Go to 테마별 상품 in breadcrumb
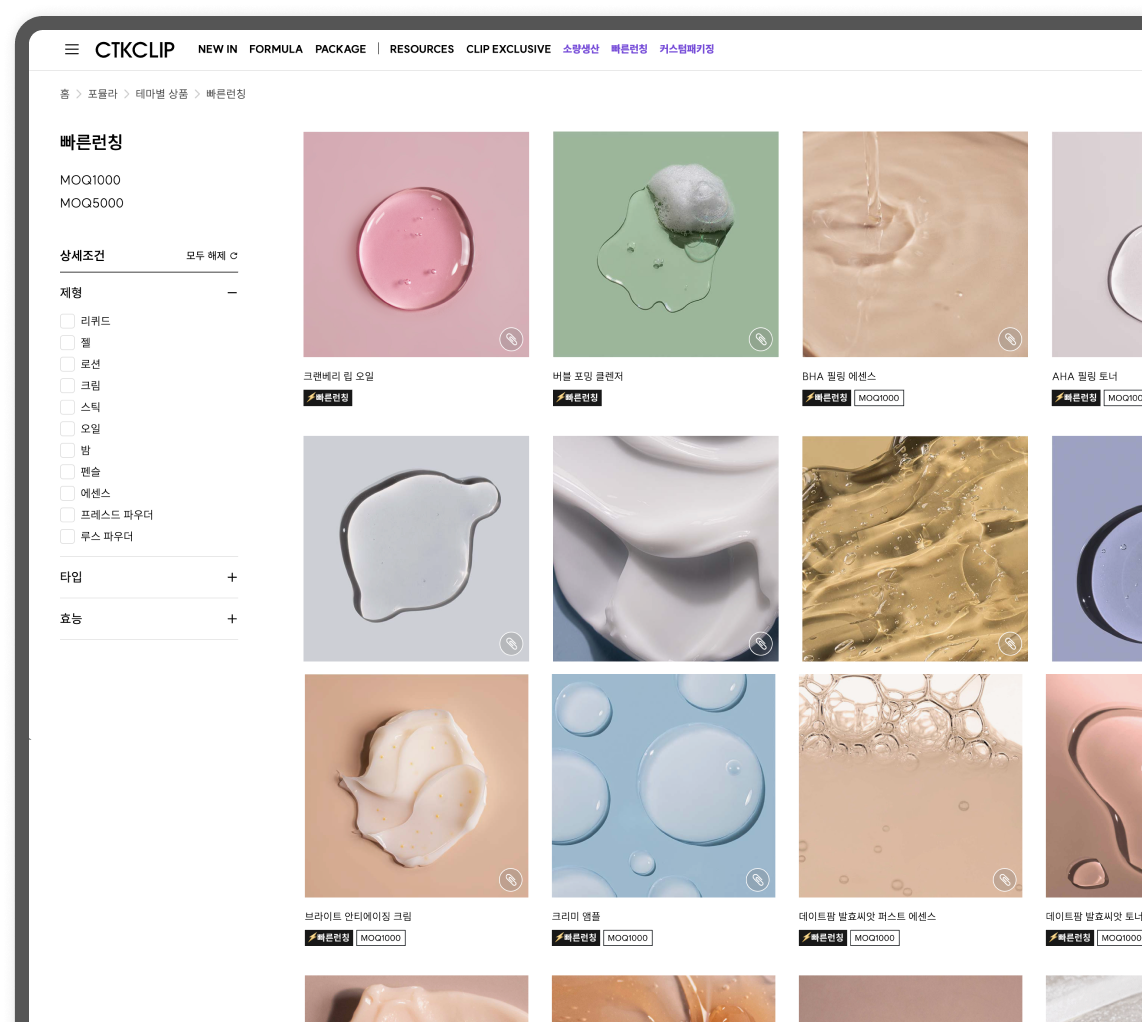This screenshot has height=1022, width=1142. click(162, 94)
